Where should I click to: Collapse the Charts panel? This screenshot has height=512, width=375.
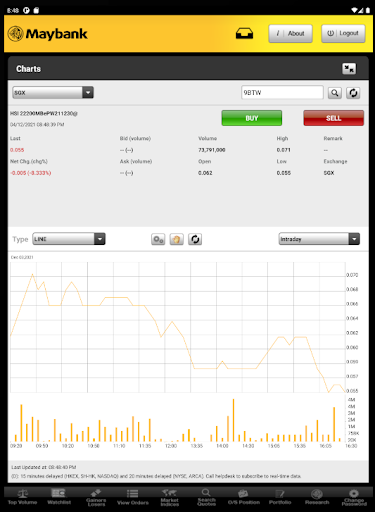point(349,69)
